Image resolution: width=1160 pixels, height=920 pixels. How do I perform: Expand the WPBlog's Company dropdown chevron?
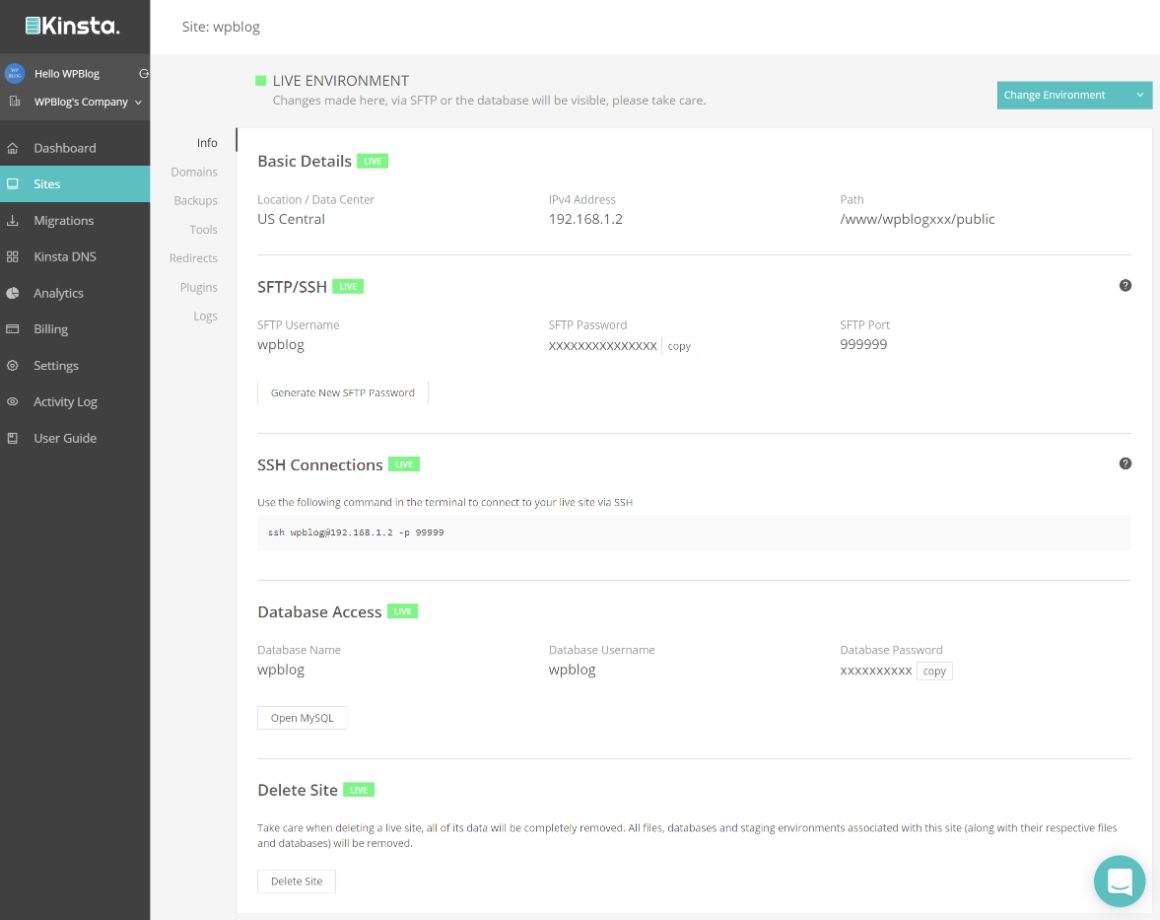tap(138, 102)
